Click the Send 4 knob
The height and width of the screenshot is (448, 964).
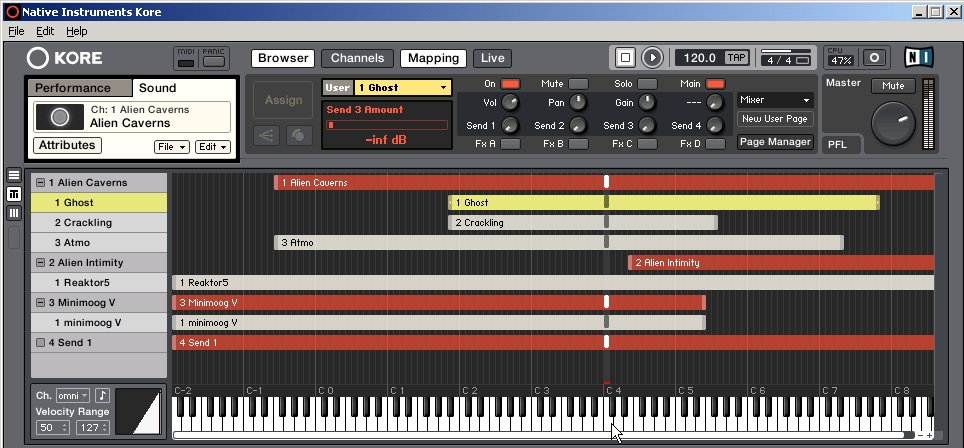(x=714, y=125)
